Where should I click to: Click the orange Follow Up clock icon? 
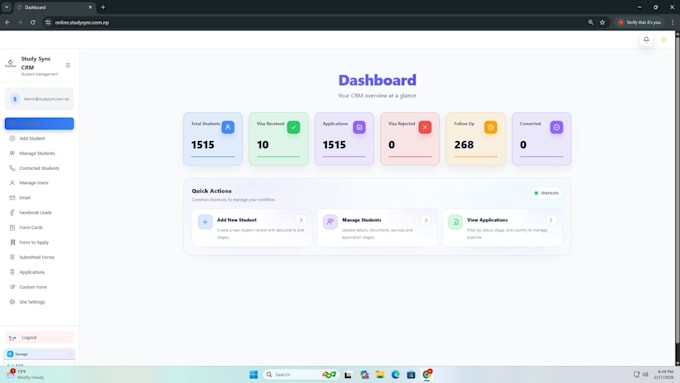[490, 127]
